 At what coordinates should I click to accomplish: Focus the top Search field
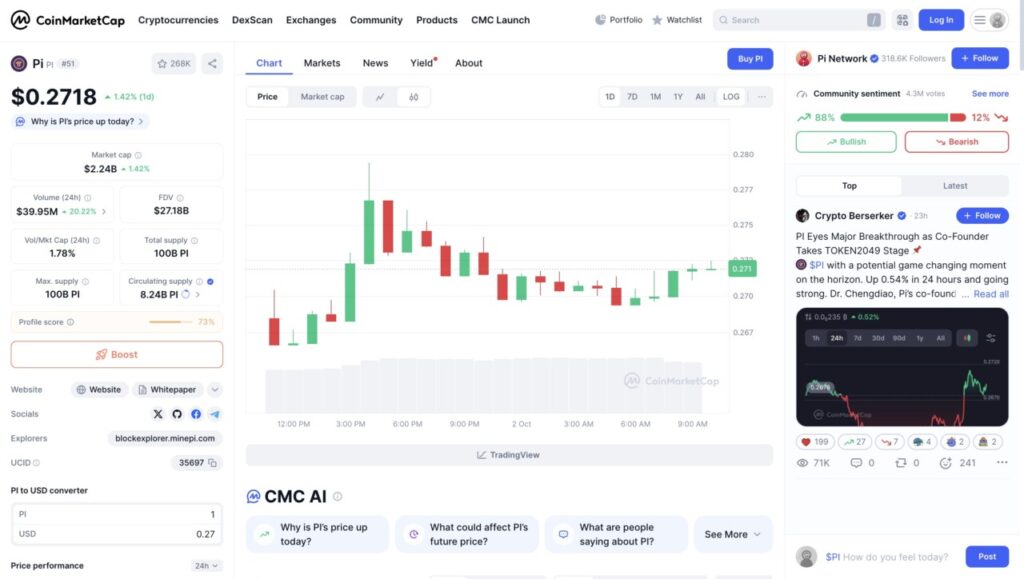click(x=795, y=20)
